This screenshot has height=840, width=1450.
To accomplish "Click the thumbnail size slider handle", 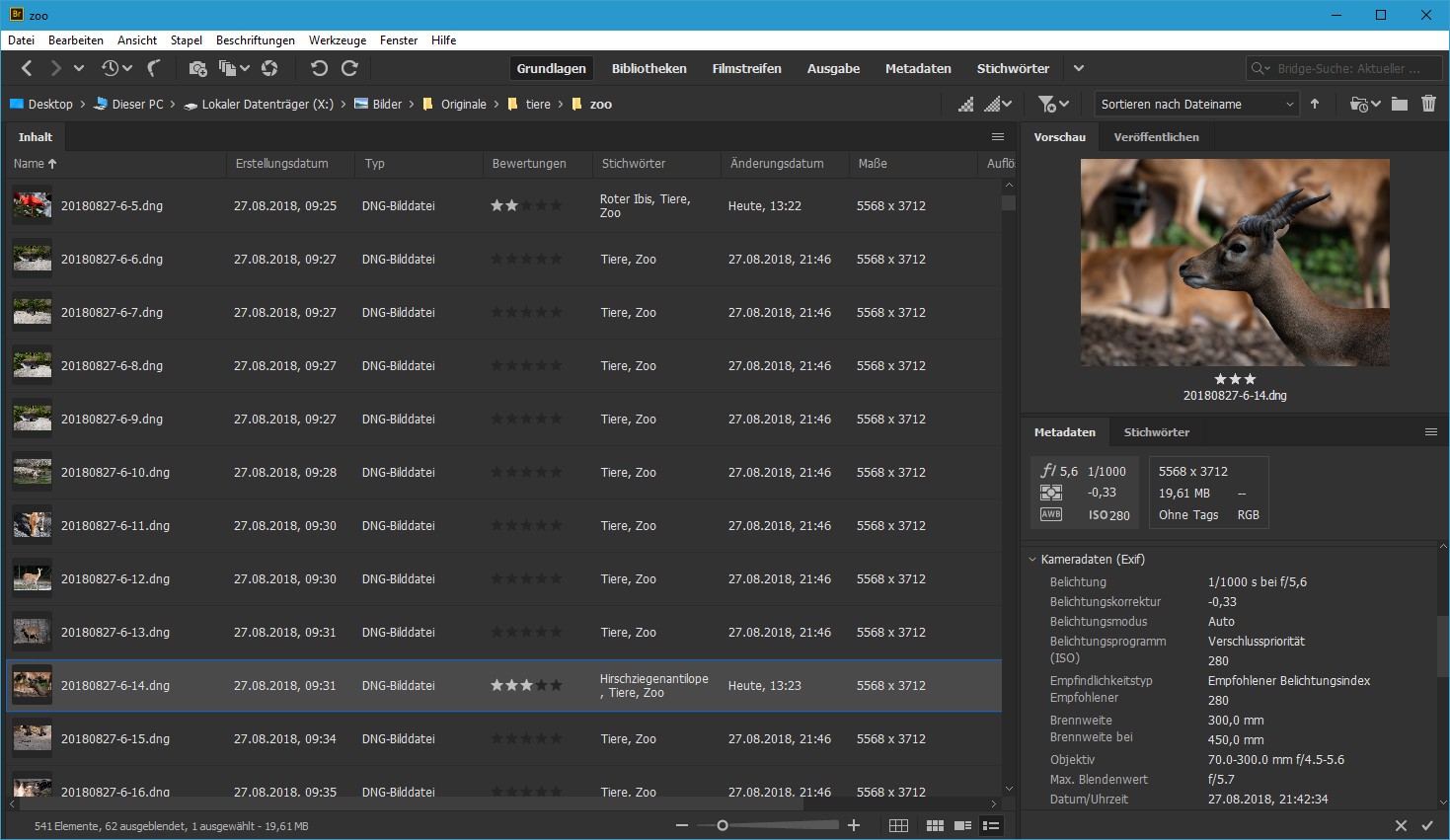I will point(722,825).
